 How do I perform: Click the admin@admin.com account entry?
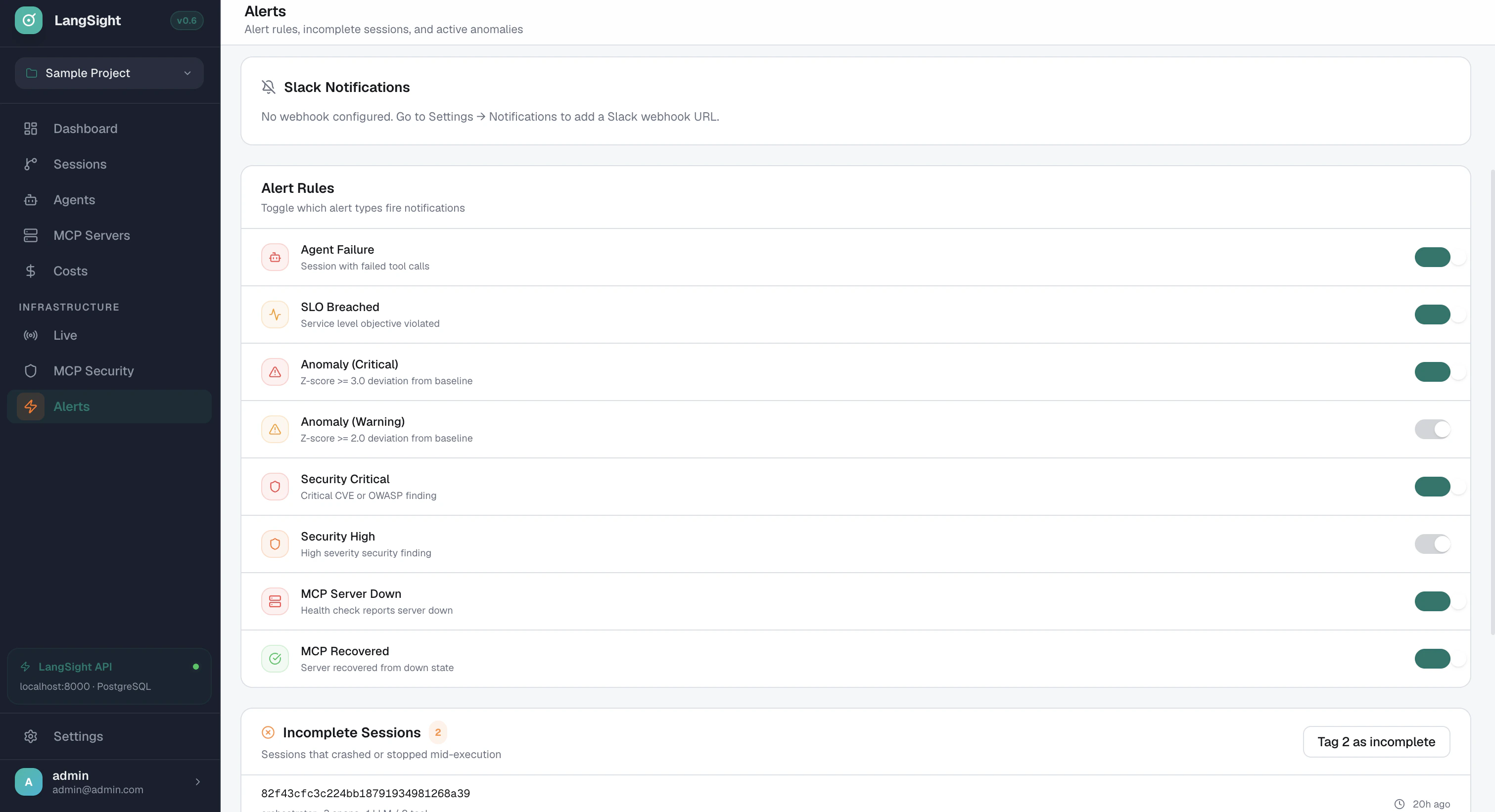[109, 782]
